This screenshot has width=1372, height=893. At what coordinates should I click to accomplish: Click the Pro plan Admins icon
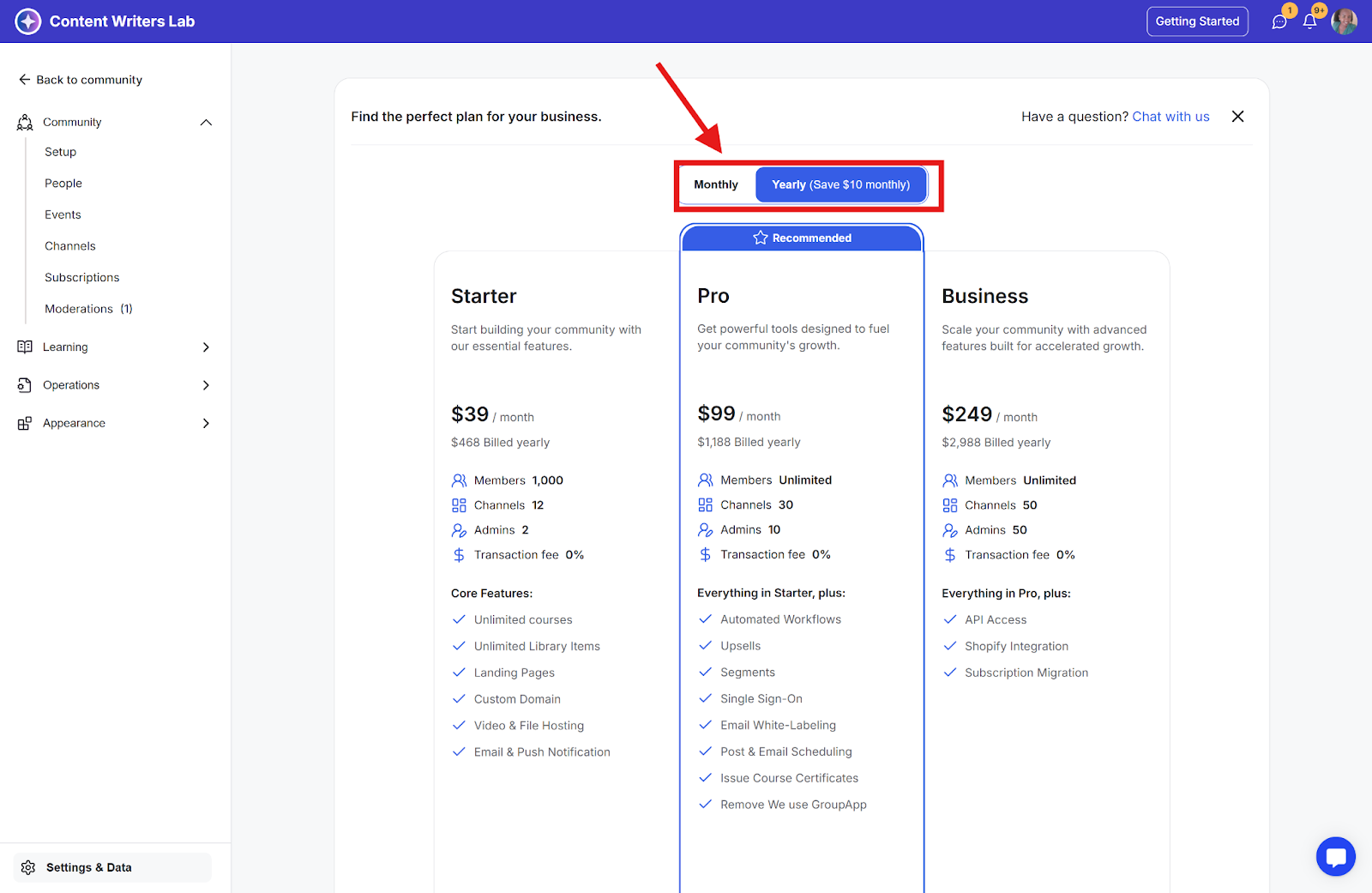(x=706, y=530)
